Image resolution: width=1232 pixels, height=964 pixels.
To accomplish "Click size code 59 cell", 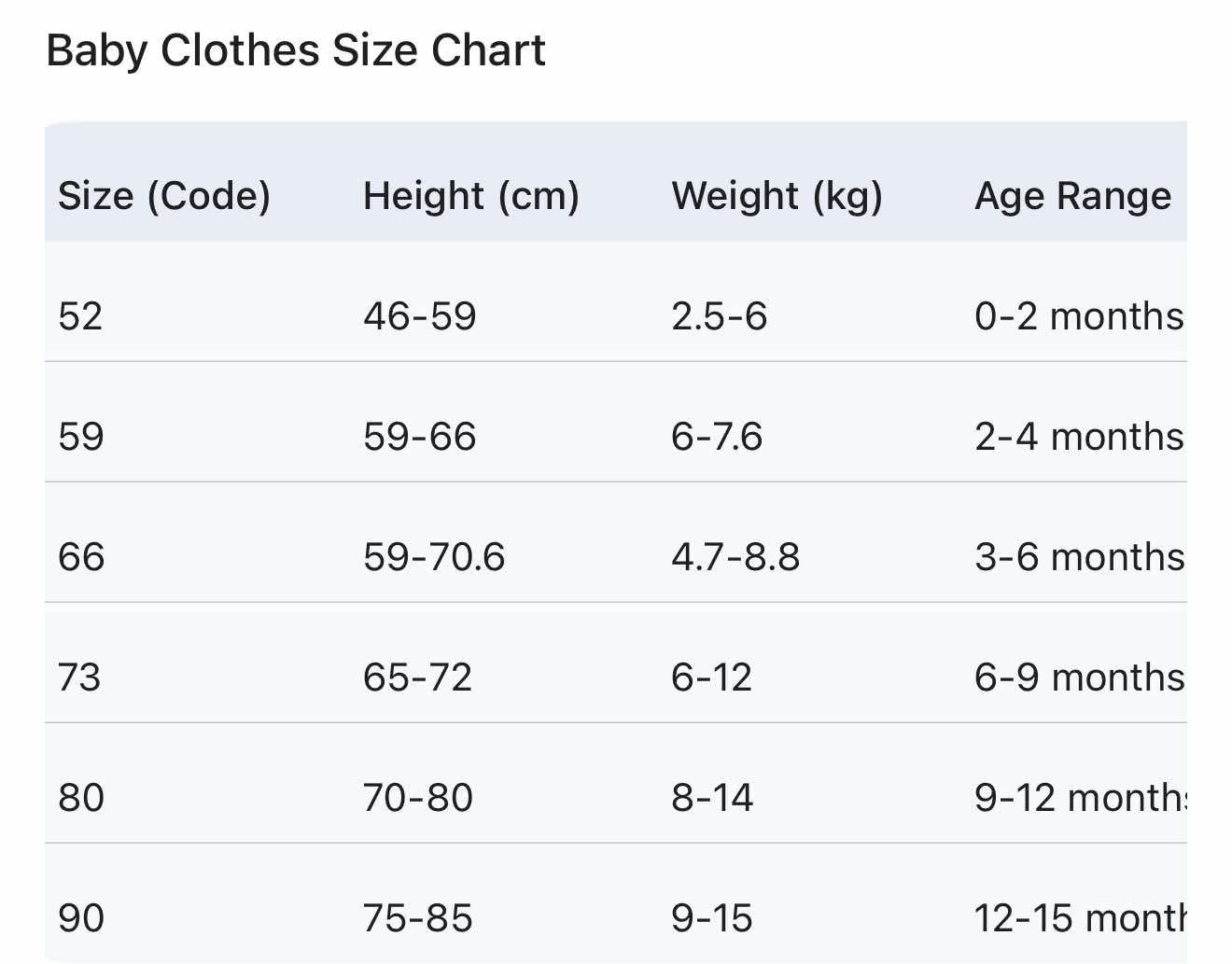I will pyautogui.click(x=80, y=437).
